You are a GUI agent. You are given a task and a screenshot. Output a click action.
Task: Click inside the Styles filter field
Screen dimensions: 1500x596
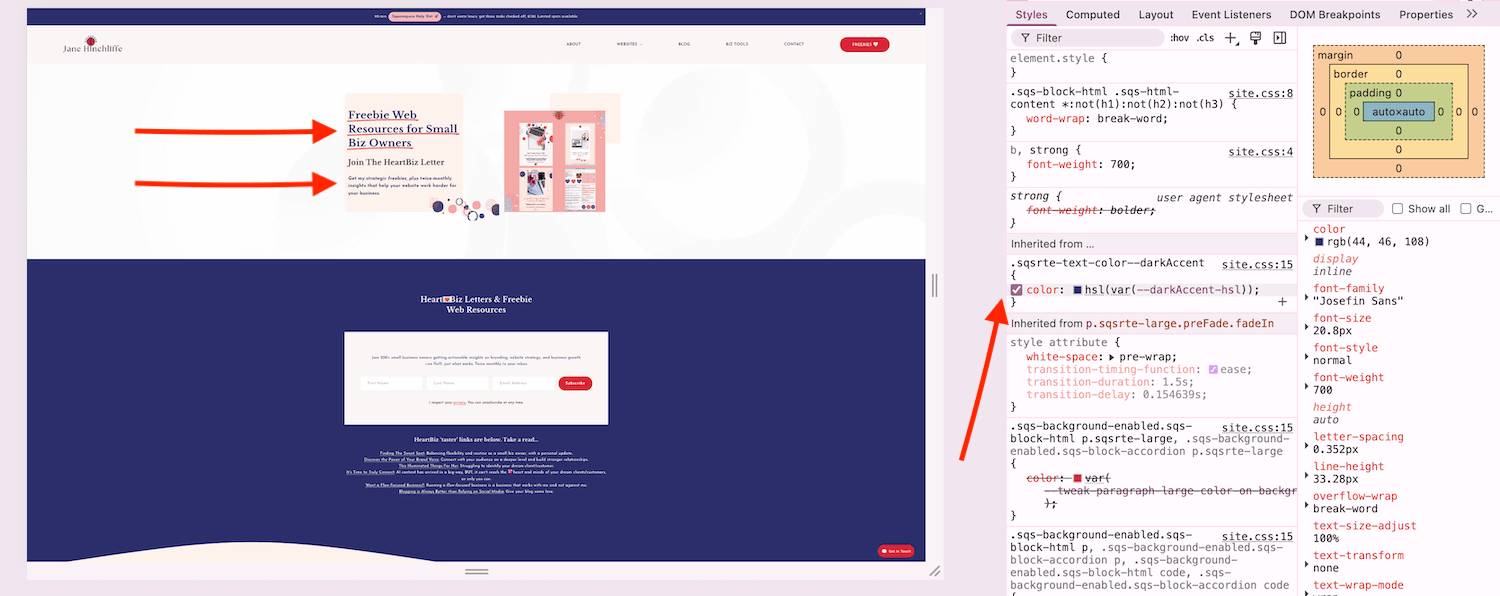1090,37
